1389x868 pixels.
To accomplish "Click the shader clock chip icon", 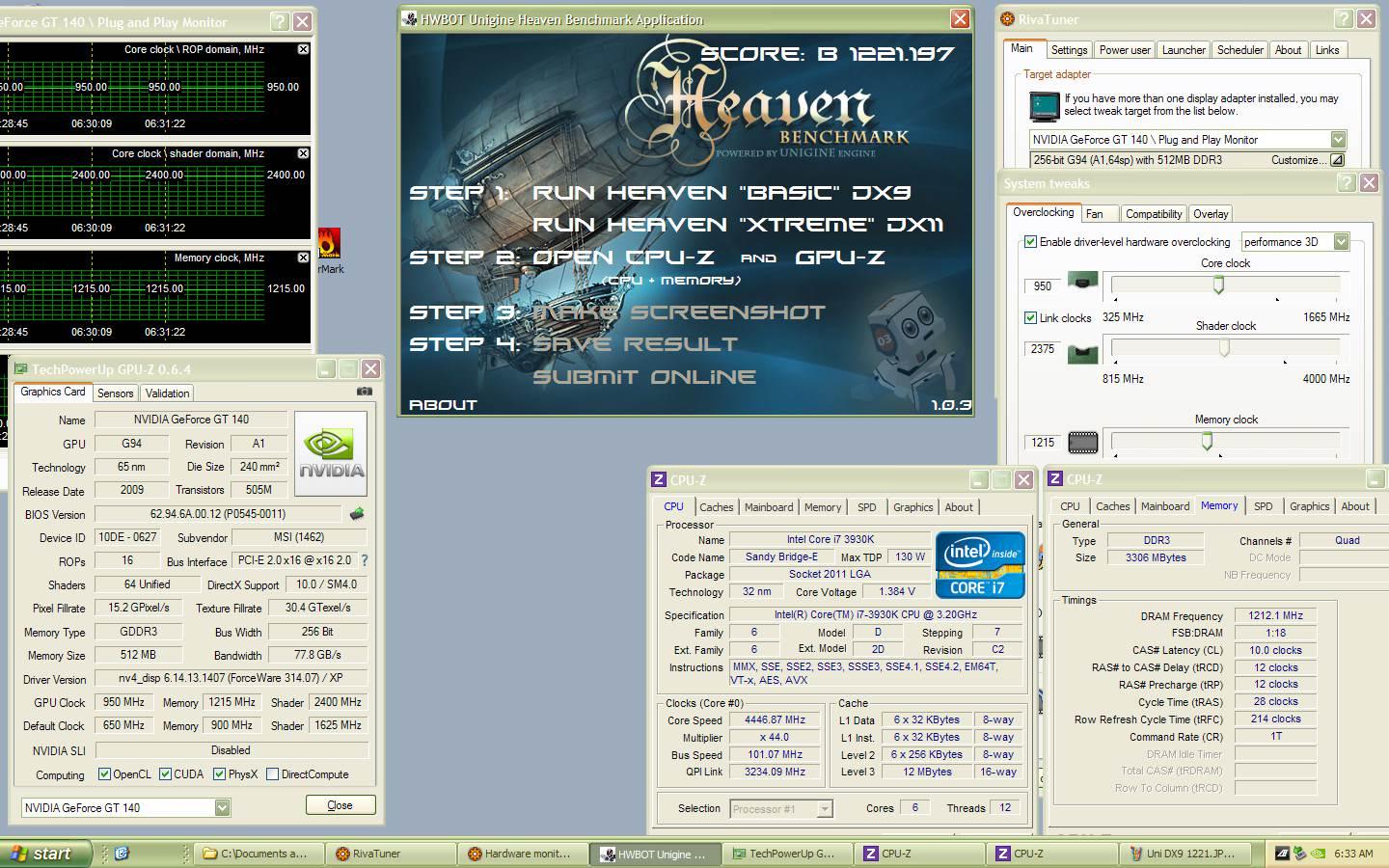I will (1083, 353).
